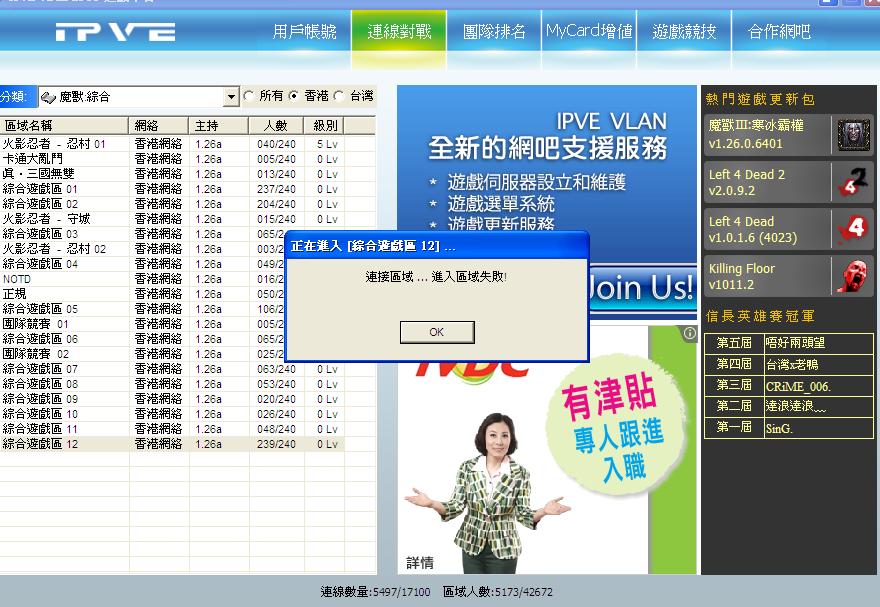Screen dimensions: 880x607
Task: Click the Left 4 Dead 2 icon
Action: click(853, 182)
